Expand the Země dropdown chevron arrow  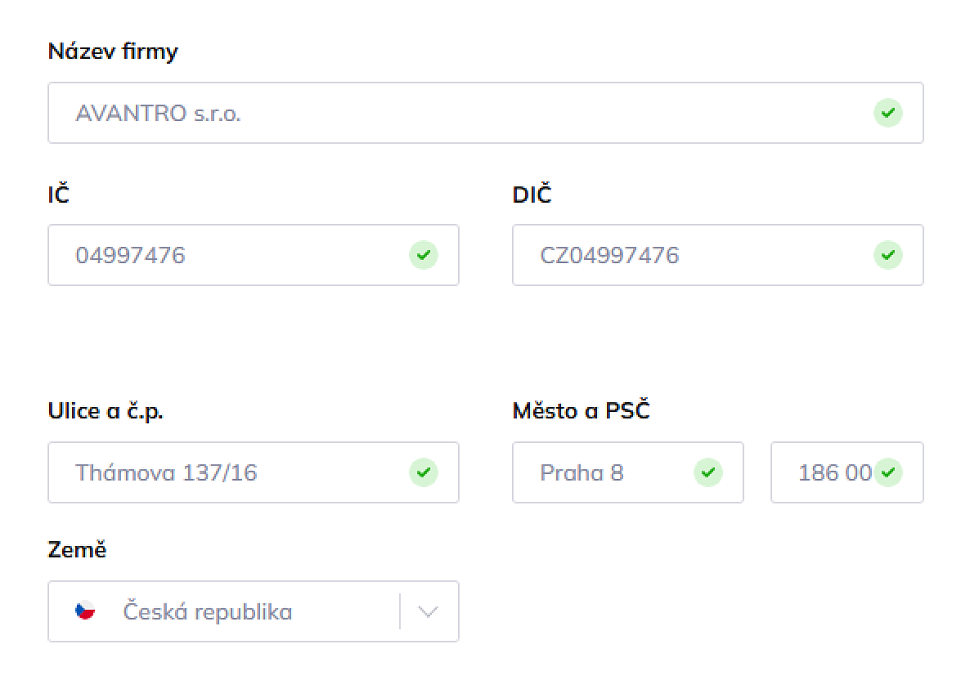pyautogui.click(x=428, y=612)
